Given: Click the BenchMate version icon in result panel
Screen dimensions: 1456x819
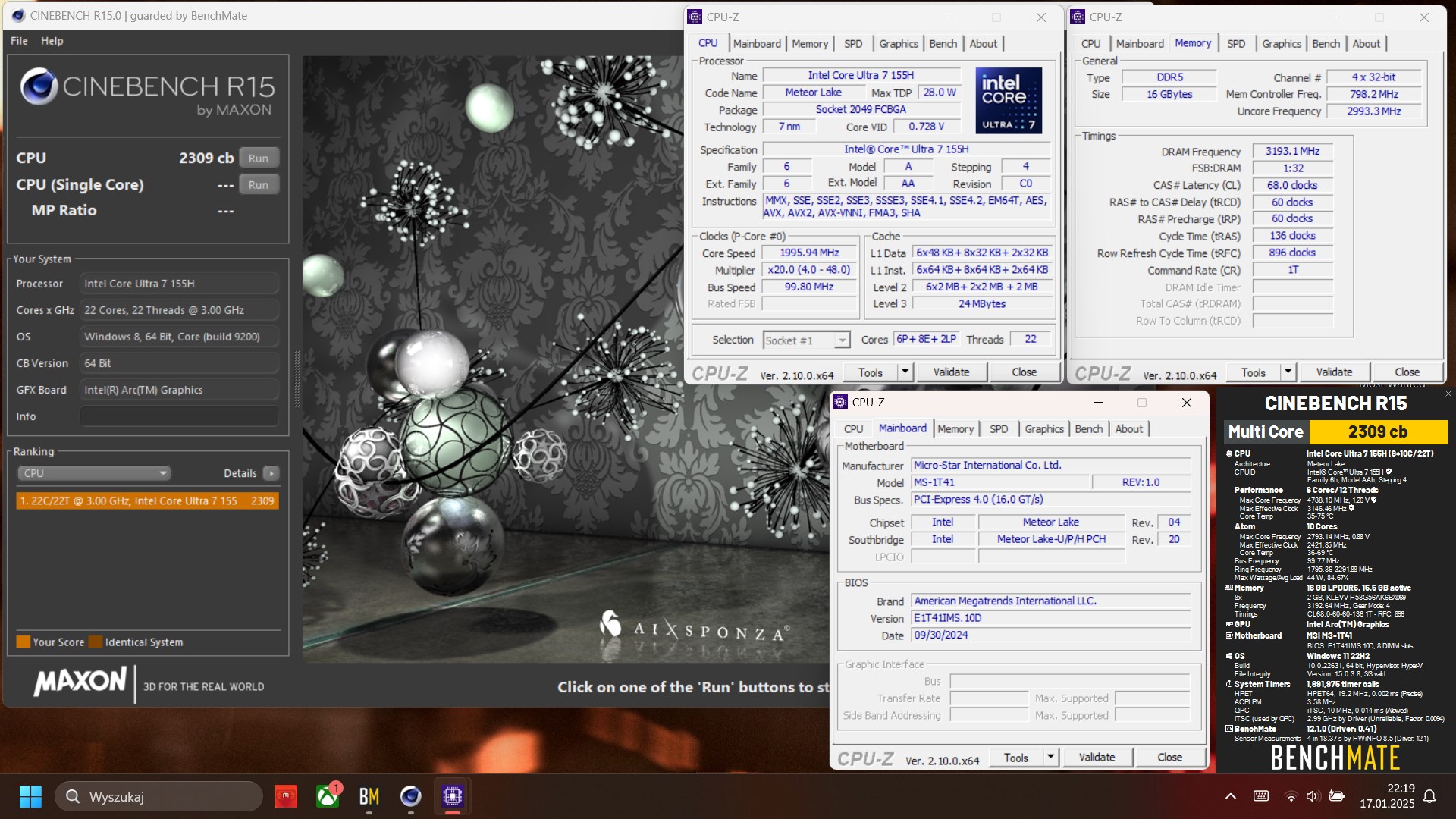Looking at the screenshot, I should (x=1229, y=729).
